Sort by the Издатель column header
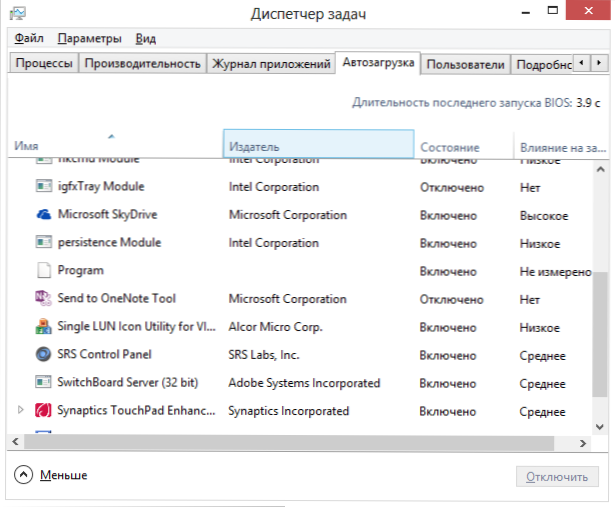This screenshot has height=507, width=615. (x=318, y=144)
